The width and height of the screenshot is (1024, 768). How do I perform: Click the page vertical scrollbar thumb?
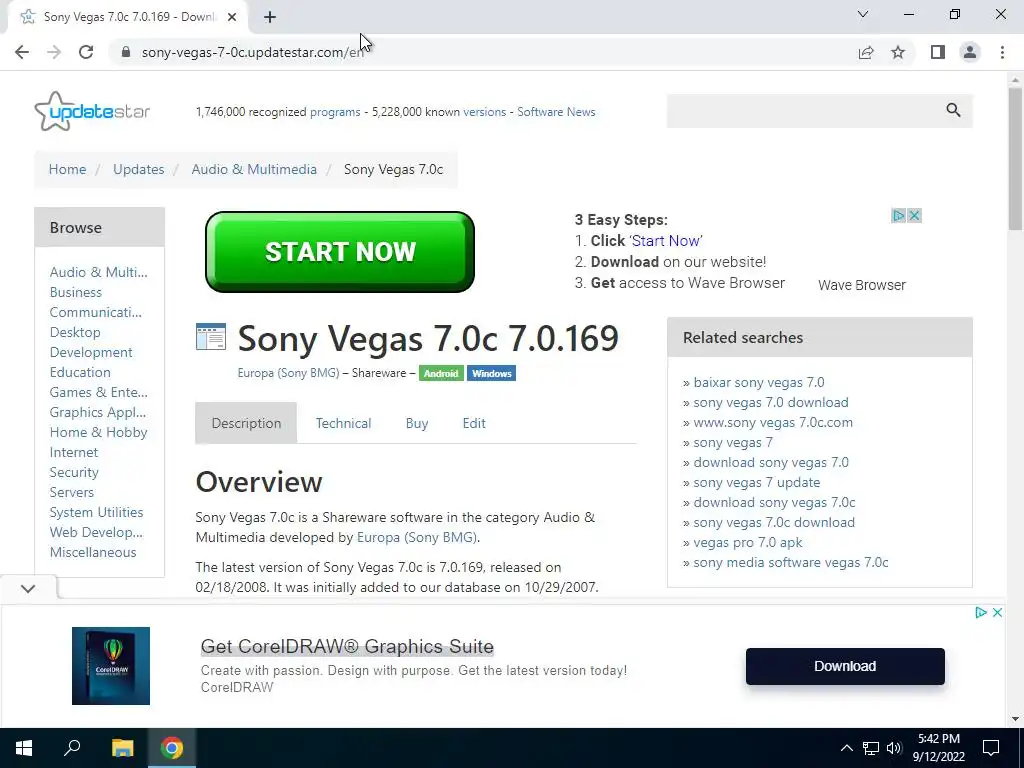[1015, 159]
